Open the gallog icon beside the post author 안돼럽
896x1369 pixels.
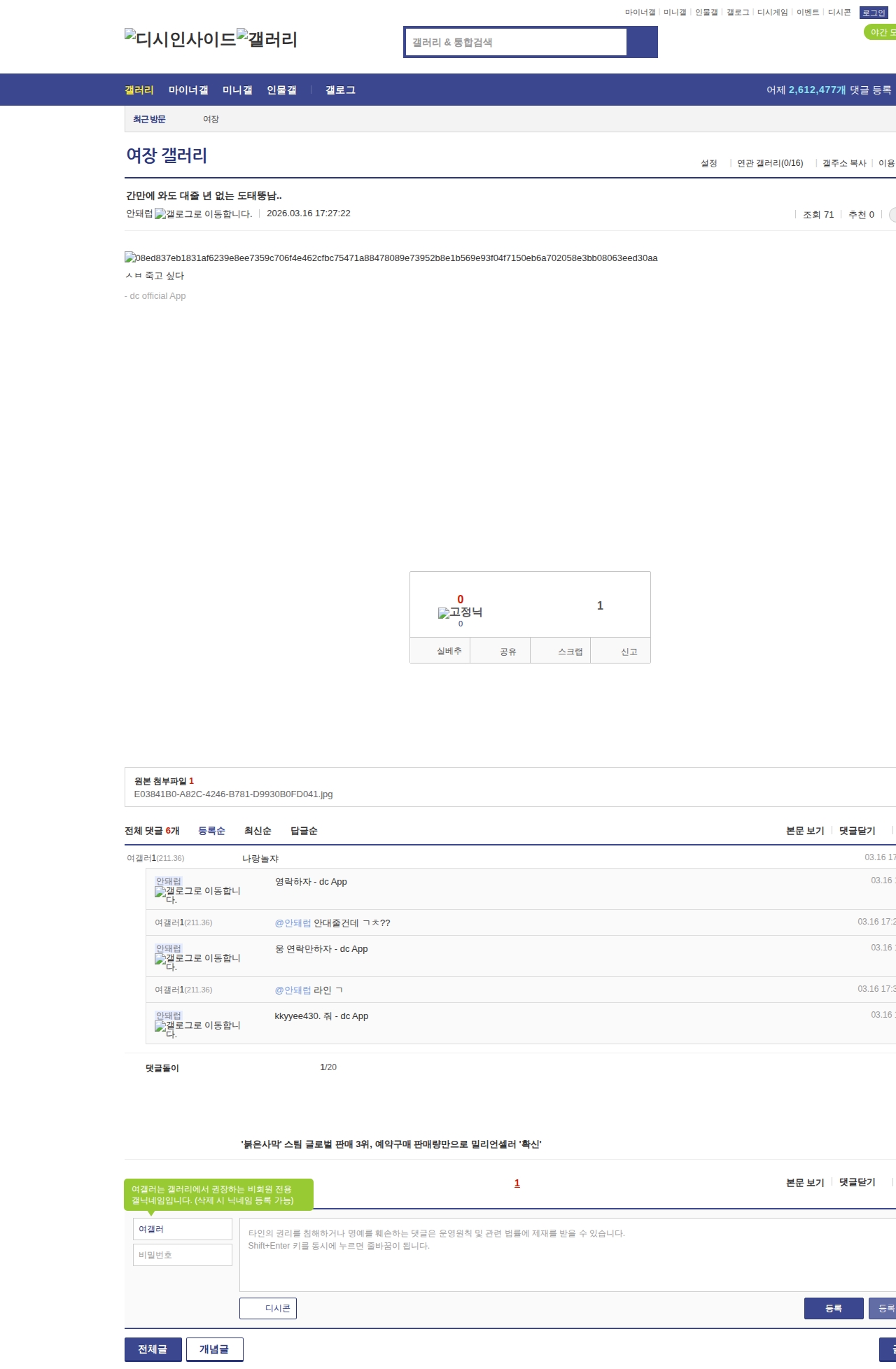coord(203,214)
